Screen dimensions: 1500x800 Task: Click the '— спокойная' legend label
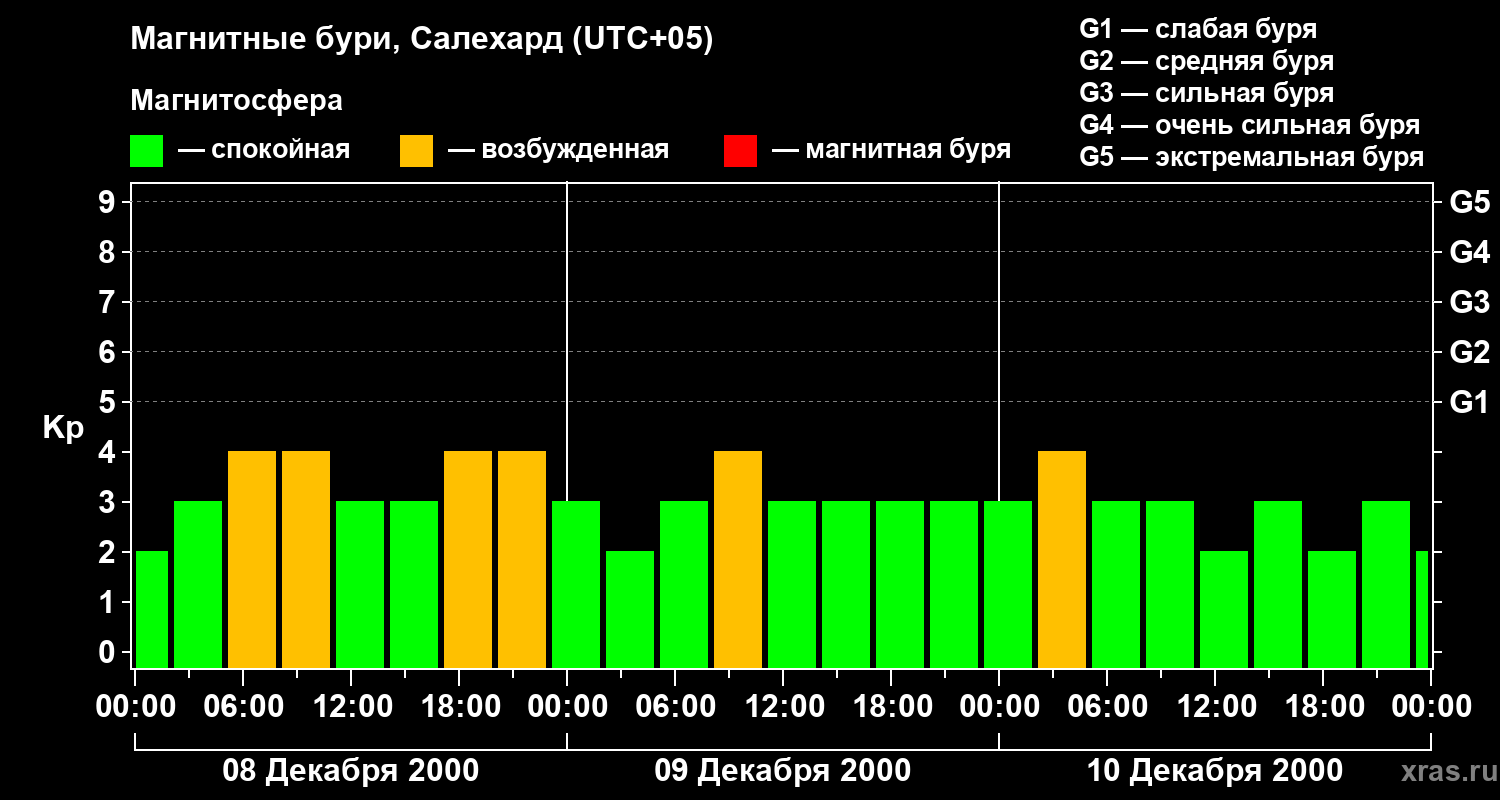tap(264, 151)
